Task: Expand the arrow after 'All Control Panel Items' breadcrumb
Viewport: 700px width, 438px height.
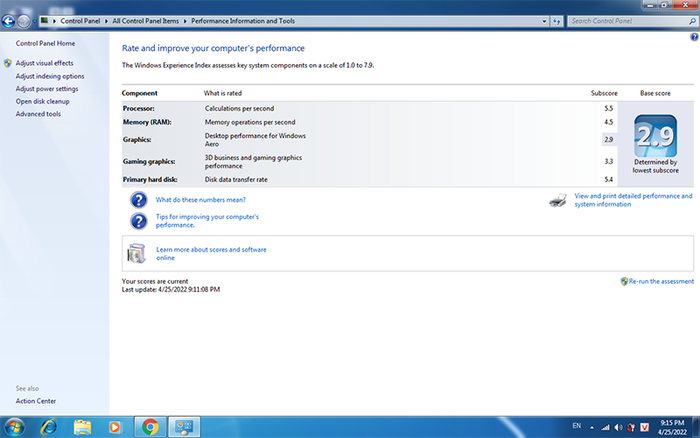Action: [183, 20]
